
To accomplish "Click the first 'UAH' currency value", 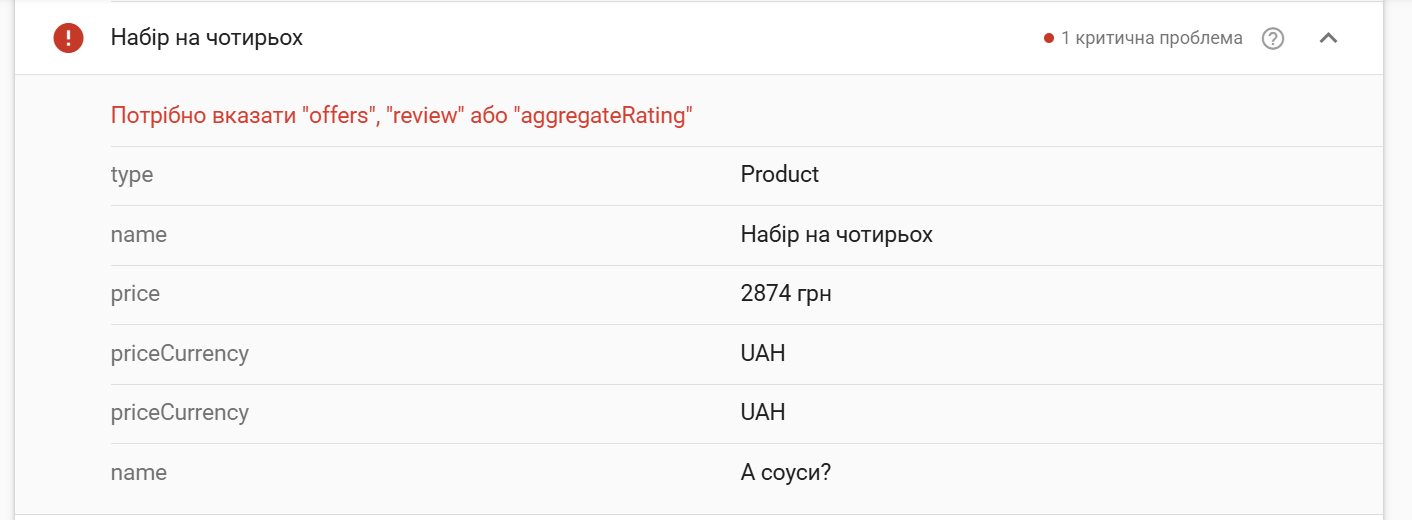I will pos(763,353).
